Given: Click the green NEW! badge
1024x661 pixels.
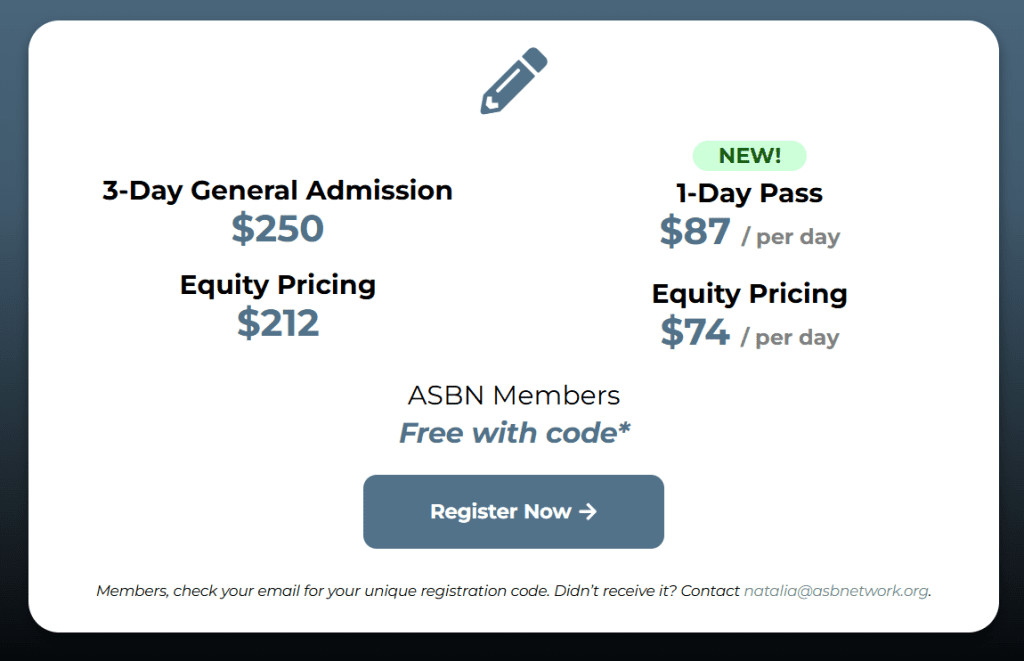Looking at the screenshot, I should click(x=749, y=156).
